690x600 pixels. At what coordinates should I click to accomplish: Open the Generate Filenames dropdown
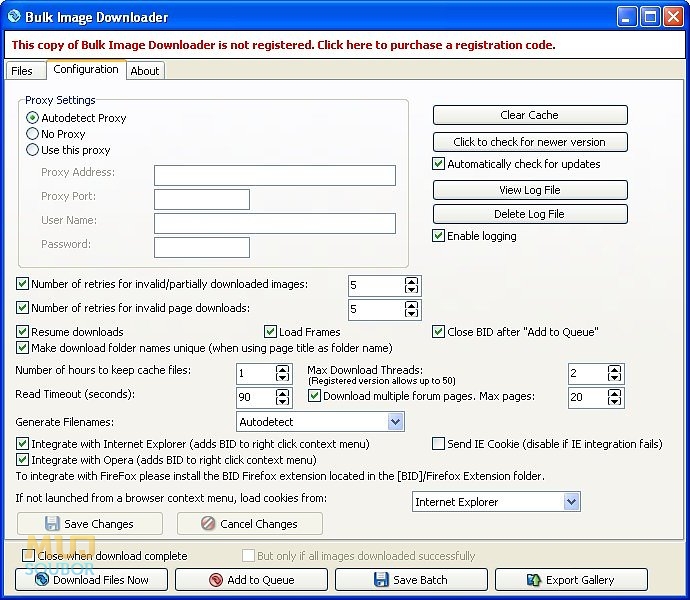coord(395,422)
